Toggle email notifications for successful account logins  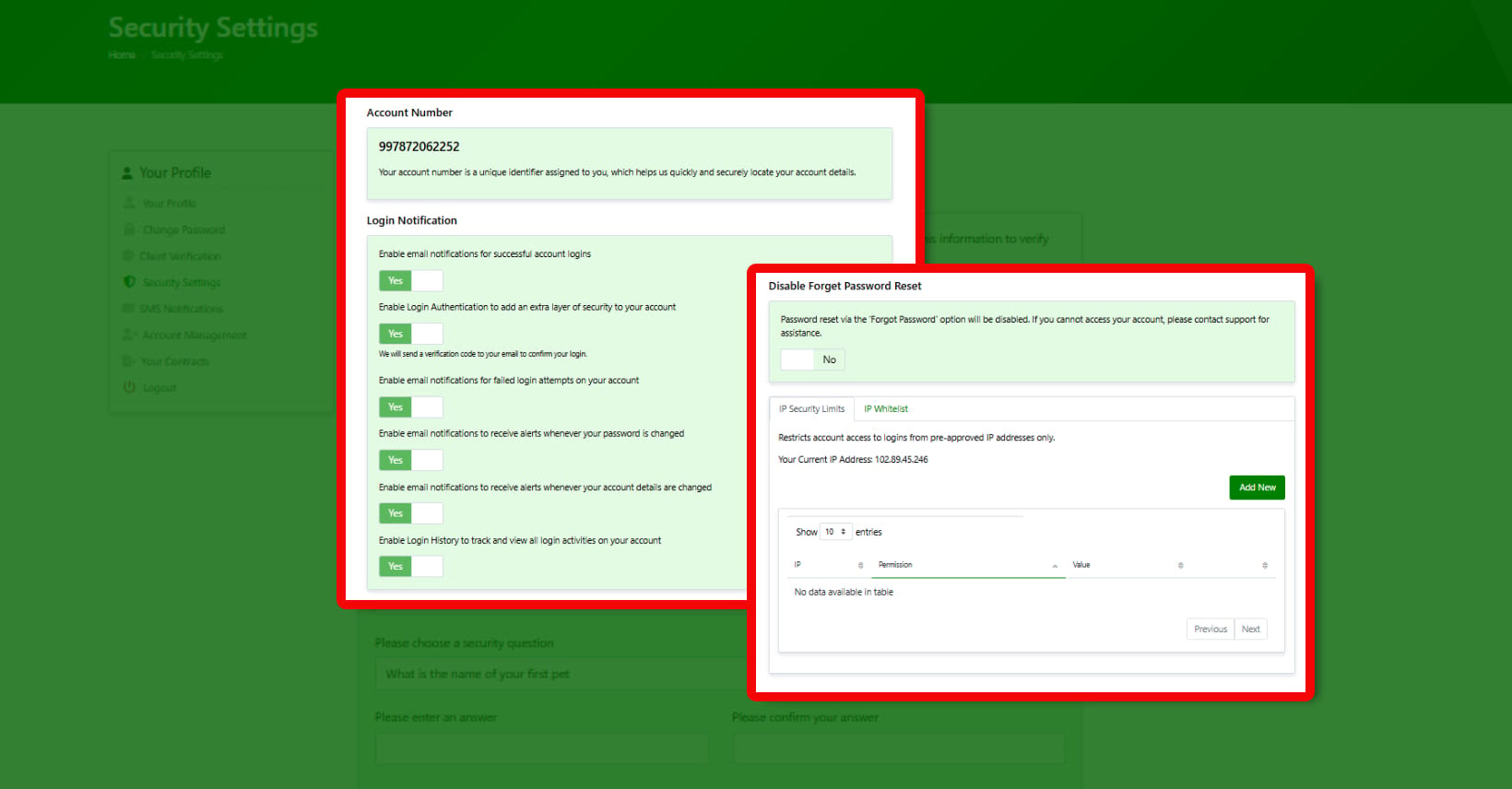(411, 280)
